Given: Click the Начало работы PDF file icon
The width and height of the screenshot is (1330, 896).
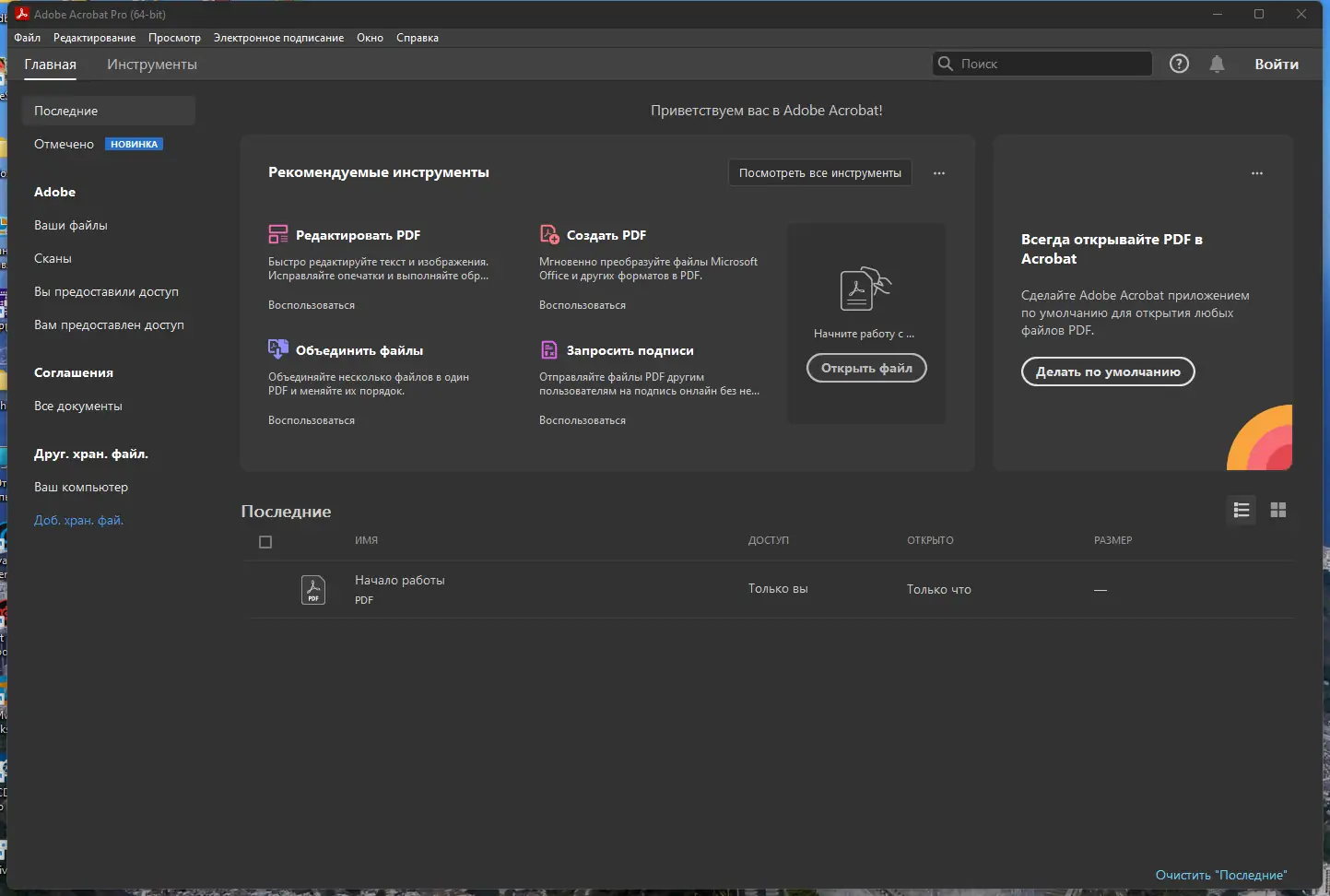Looking at the screenshot, I should pyautogui.click(x=313, y=589).
